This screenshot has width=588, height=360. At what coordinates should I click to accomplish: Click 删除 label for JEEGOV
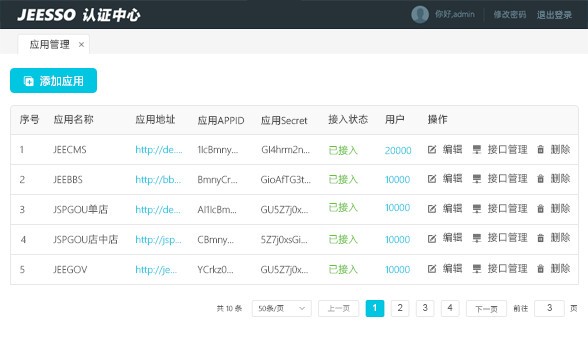(560, 268)
